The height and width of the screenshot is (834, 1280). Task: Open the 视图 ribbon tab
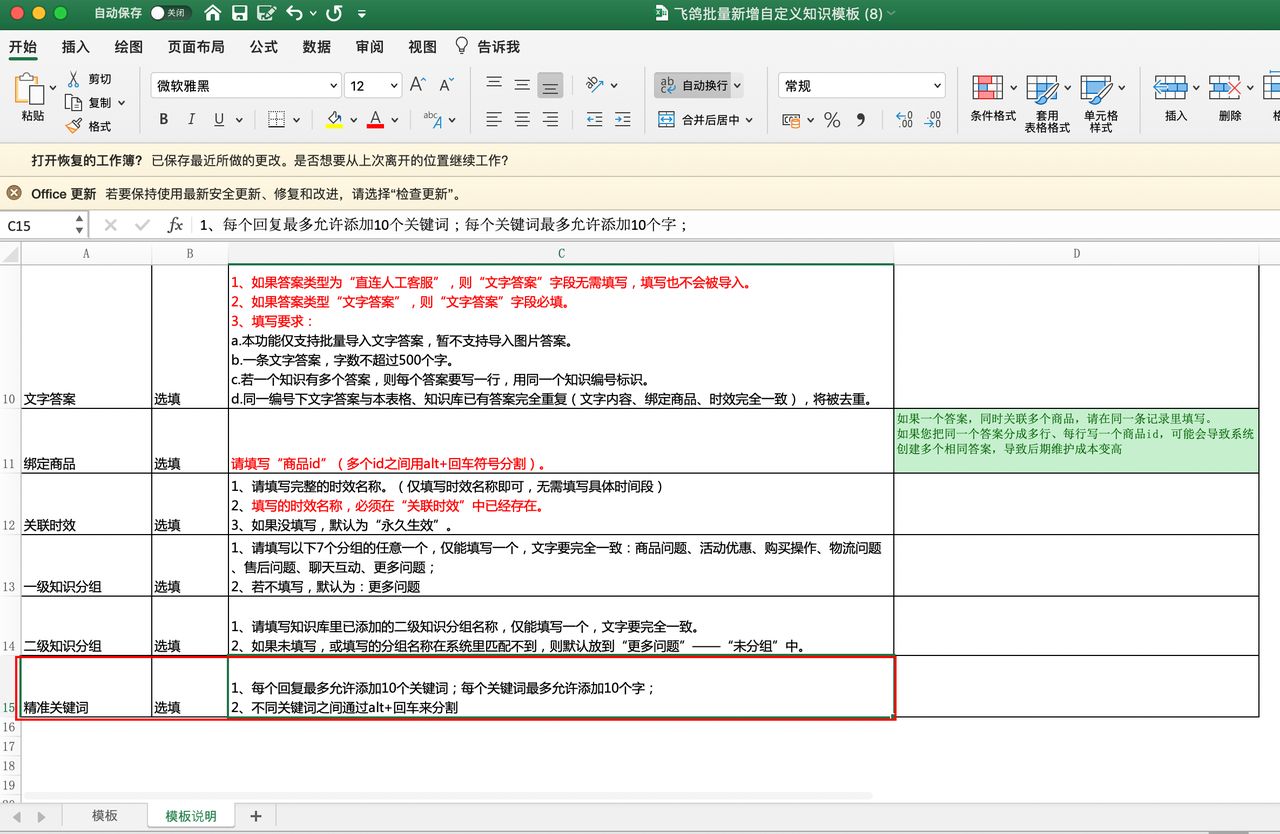422,47
